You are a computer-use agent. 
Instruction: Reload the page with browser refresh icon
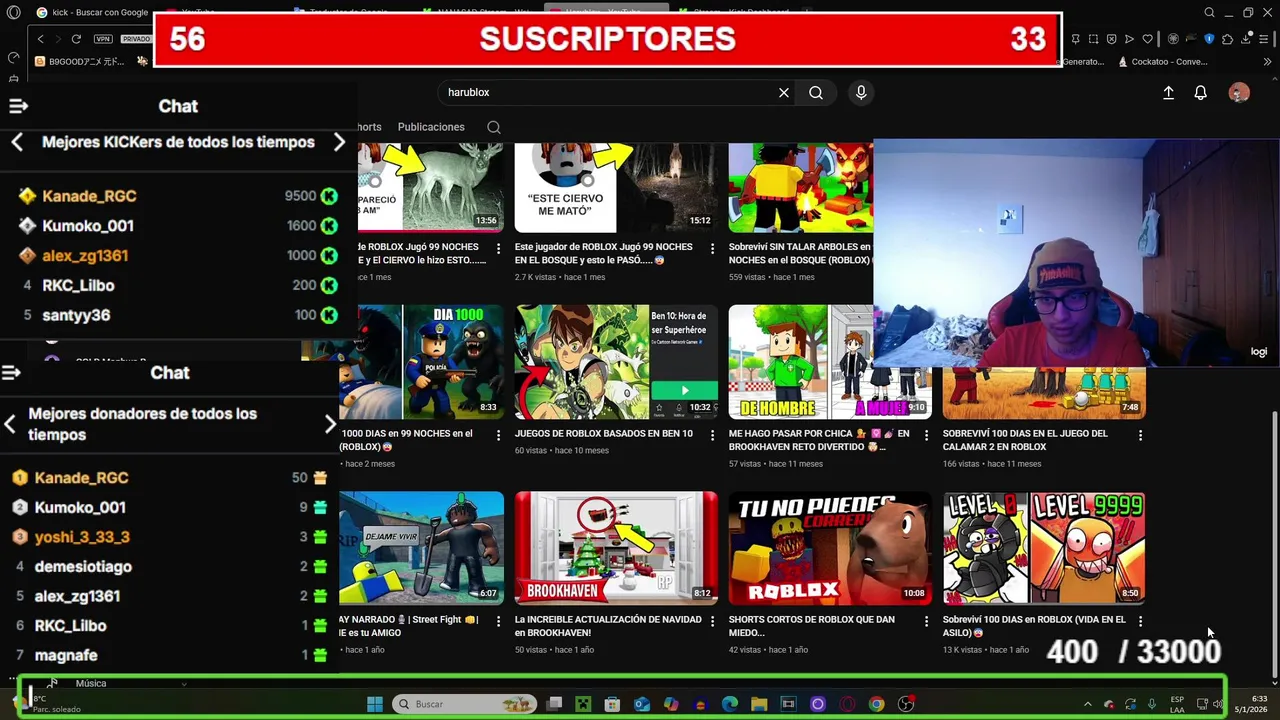76,39
